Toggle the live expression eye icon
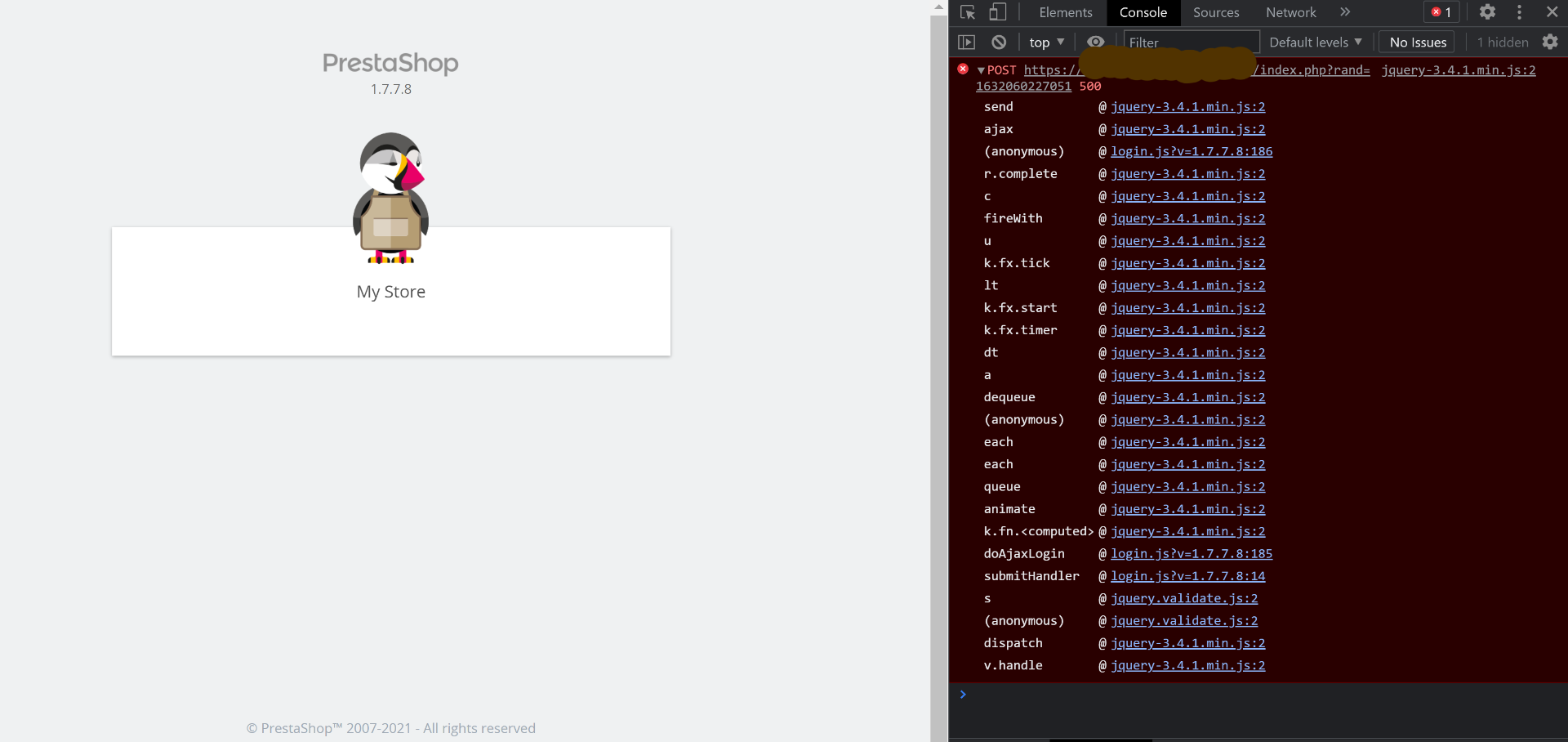Viewport: 1568px width, 742px height. pos(1096,42)
